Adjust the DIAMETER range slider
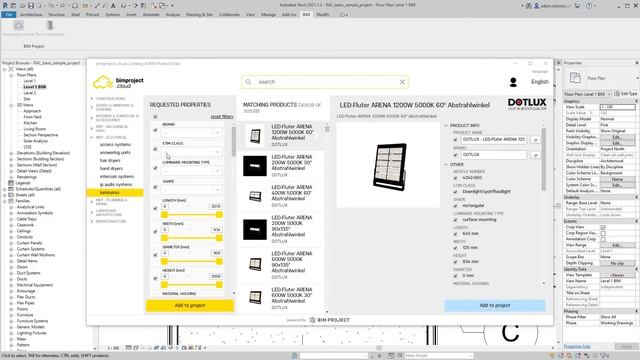The image size is (640, 360). pos(191,261)
